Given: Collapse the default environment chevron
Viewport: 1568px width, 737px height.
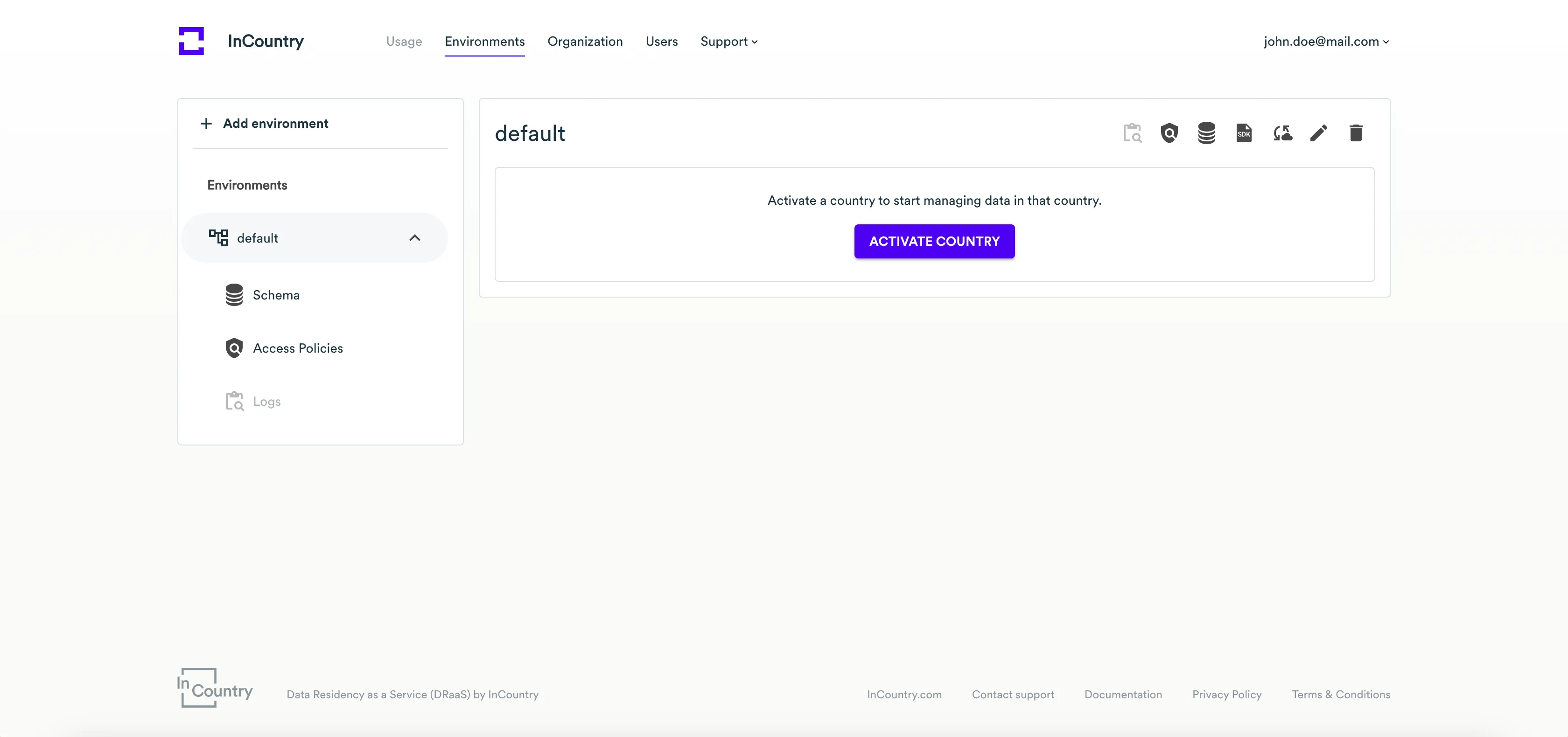Looking at the screenshot, I should (x=414, y=238).
